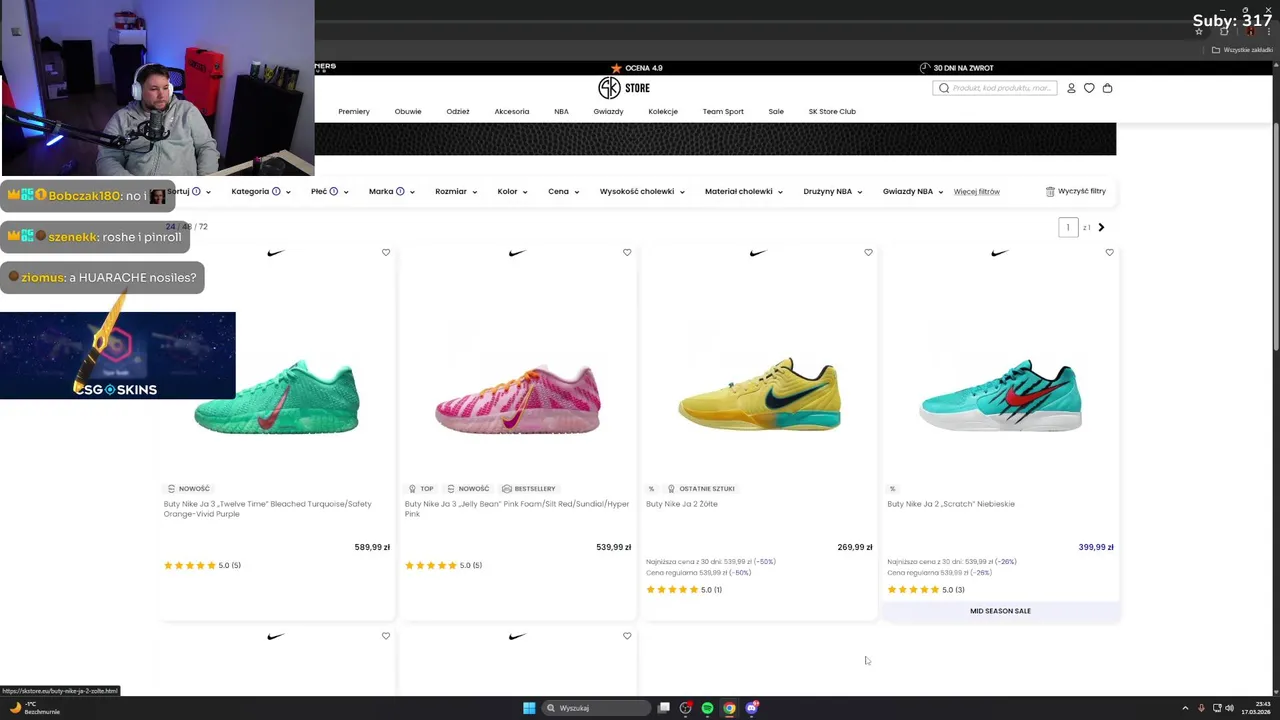Open Więcej filtrów link
Image resolution: width=1280 pixels, height=720 pixels.
[x=976, y=191]
